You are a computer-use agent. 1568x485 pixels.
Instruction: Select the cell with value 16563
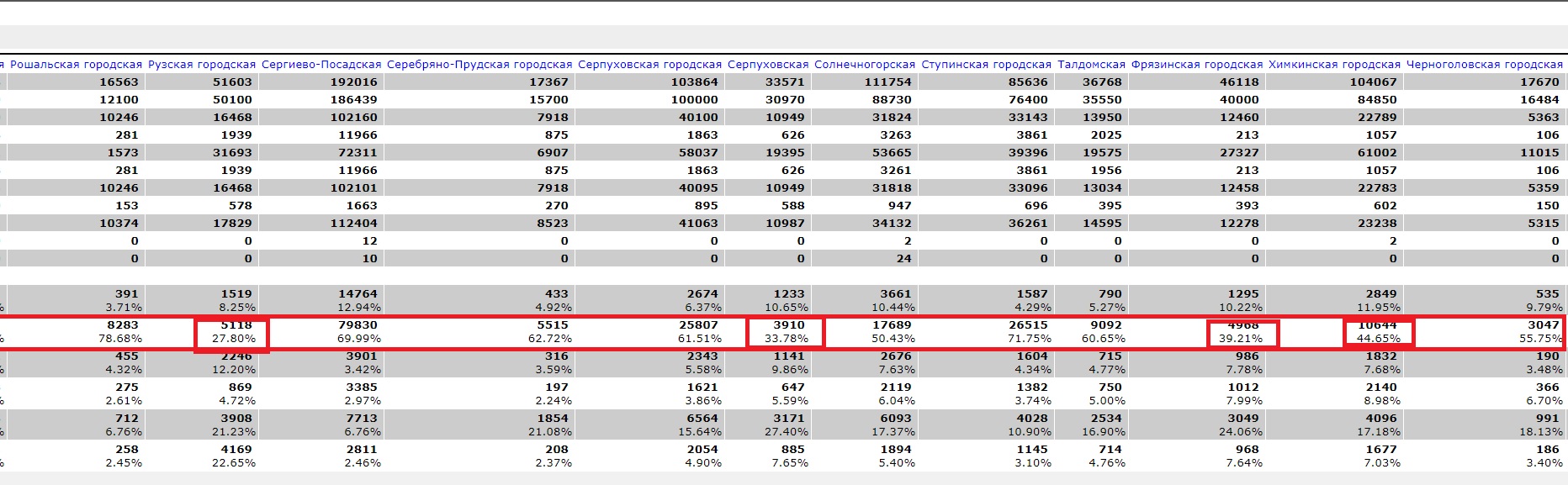(x=76, y=82)
